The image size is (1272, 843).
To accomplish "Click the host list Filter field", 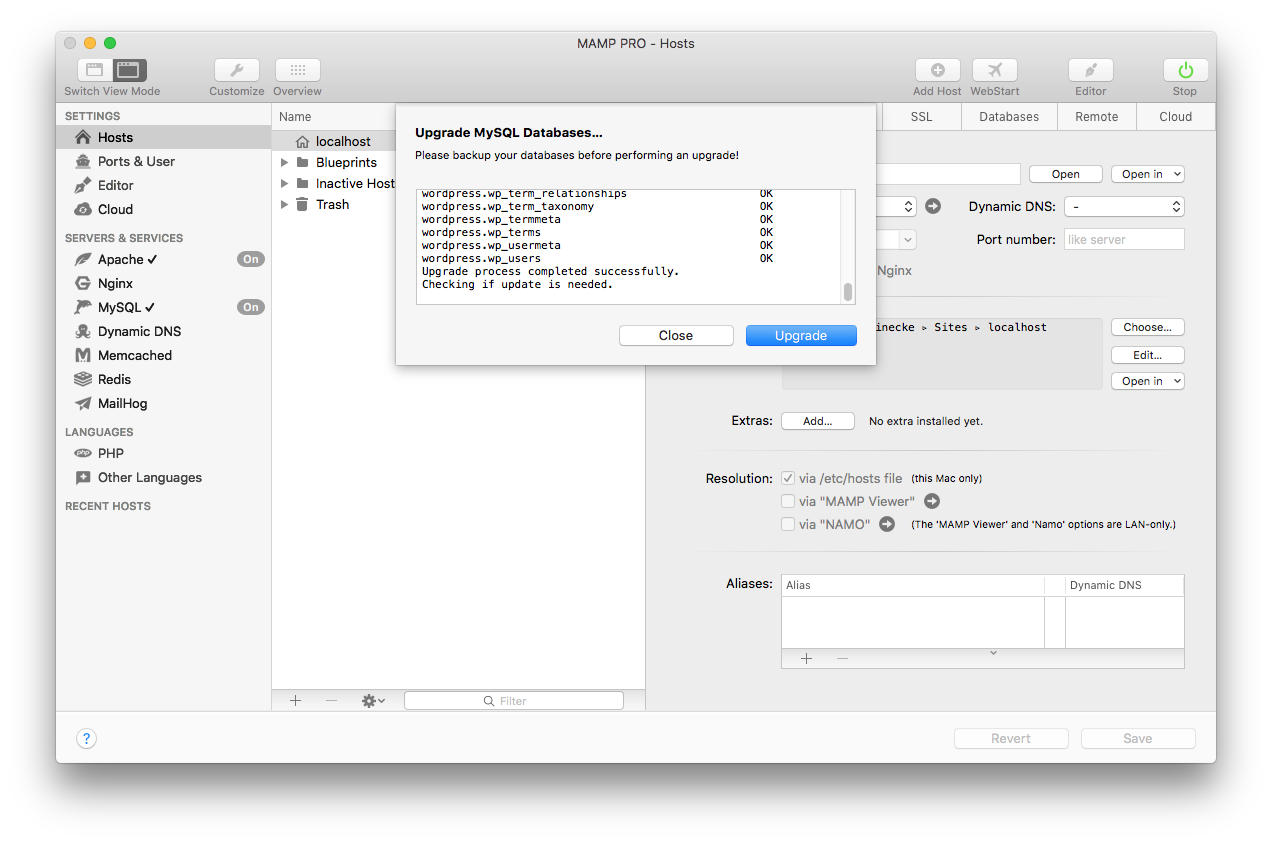I will tap(513, 700).
